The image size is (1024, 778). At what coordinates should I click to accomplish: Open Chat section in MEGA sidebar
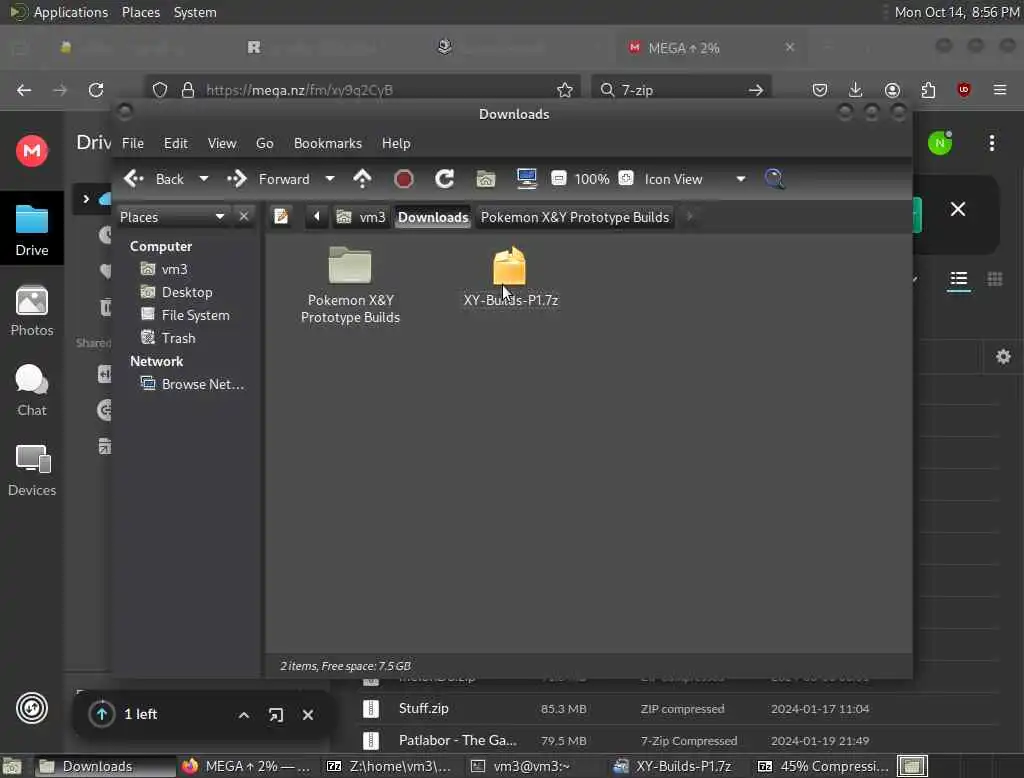pyautogui.click(x=31, y=391)
